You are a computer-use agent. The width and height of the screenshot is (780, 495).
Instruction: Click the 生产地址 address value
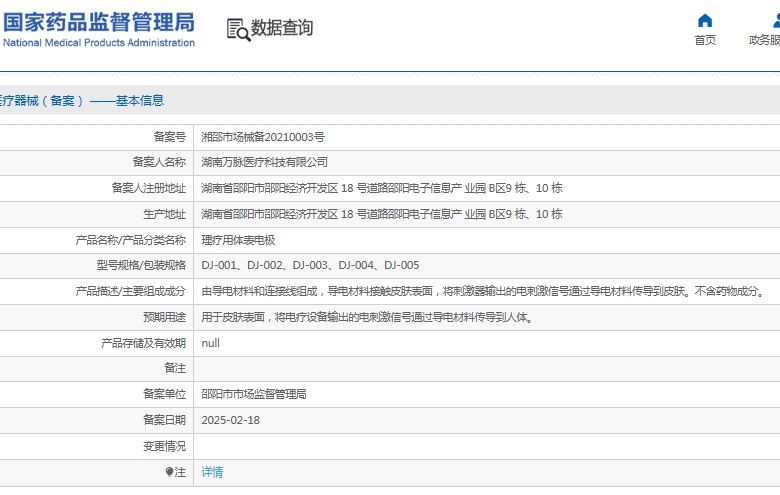[x=382, y=214]
